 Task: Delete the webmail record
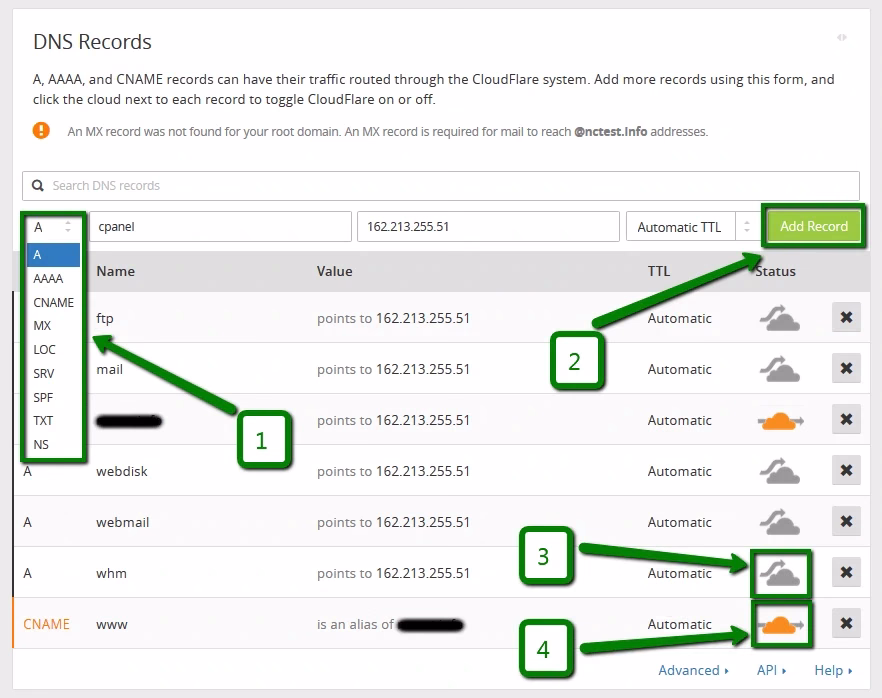pos(846,521)
